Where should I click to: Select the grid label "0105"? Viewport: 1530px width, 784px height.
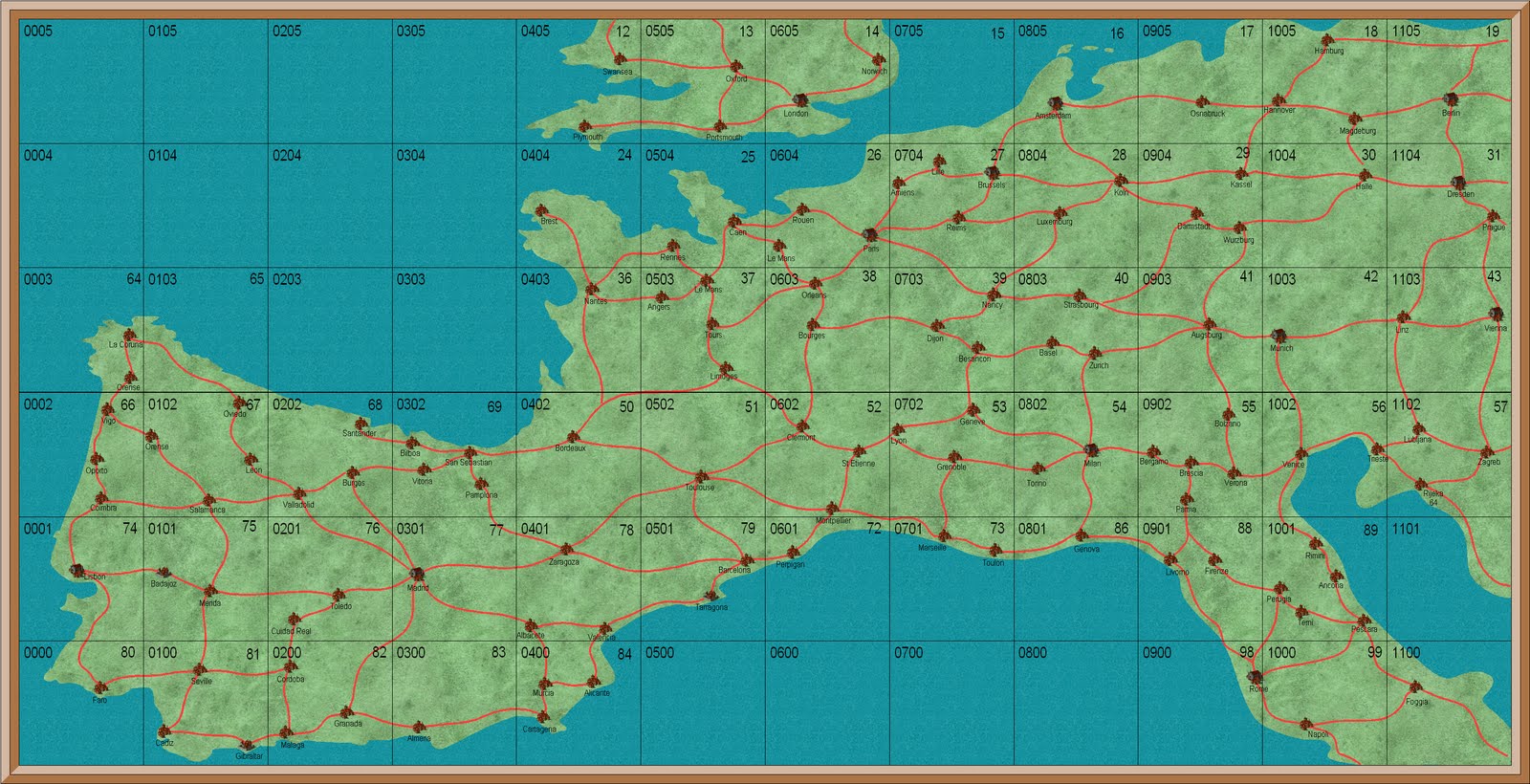(x=163, y=32)
